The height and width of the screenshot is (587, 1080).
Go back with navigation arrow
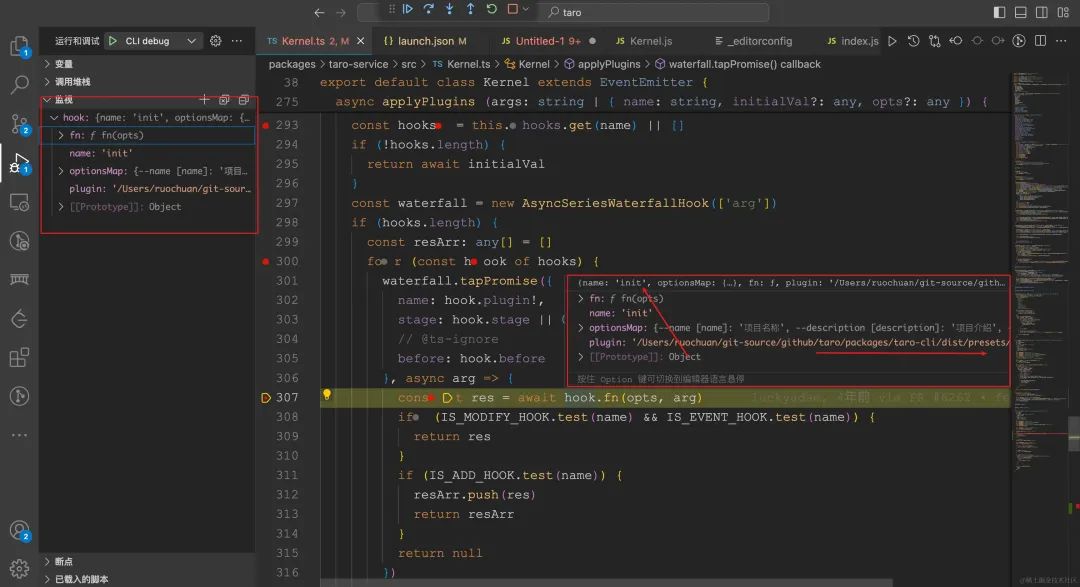(319, 12)
